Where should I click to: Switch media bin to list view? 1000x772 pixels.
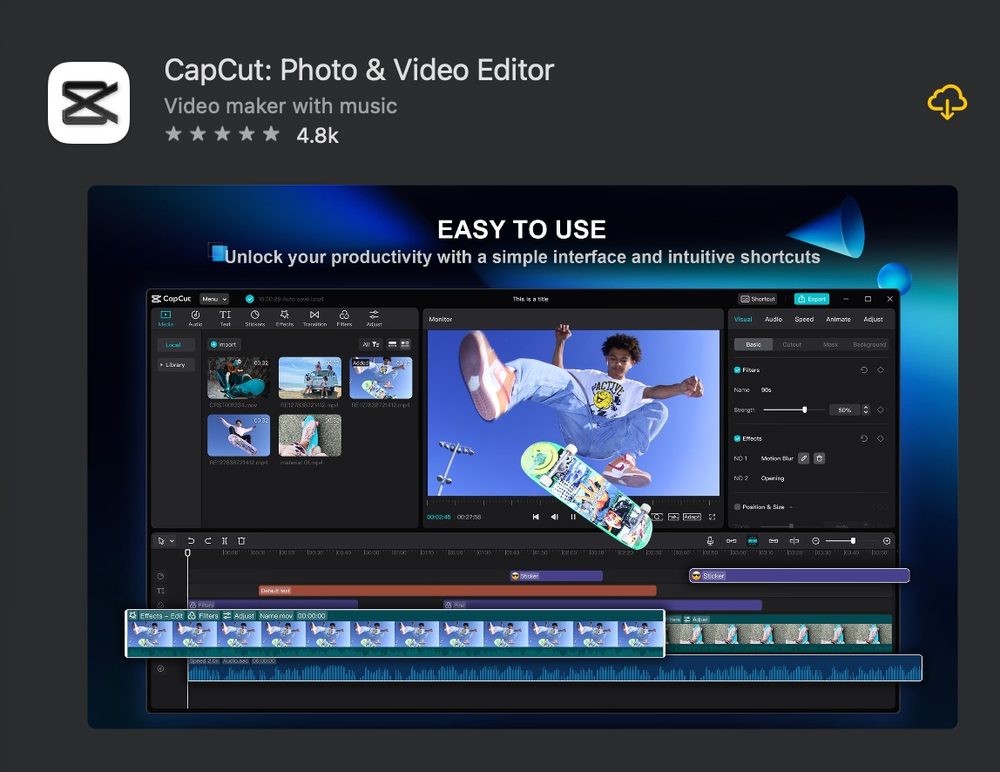(x=392, y=345)
